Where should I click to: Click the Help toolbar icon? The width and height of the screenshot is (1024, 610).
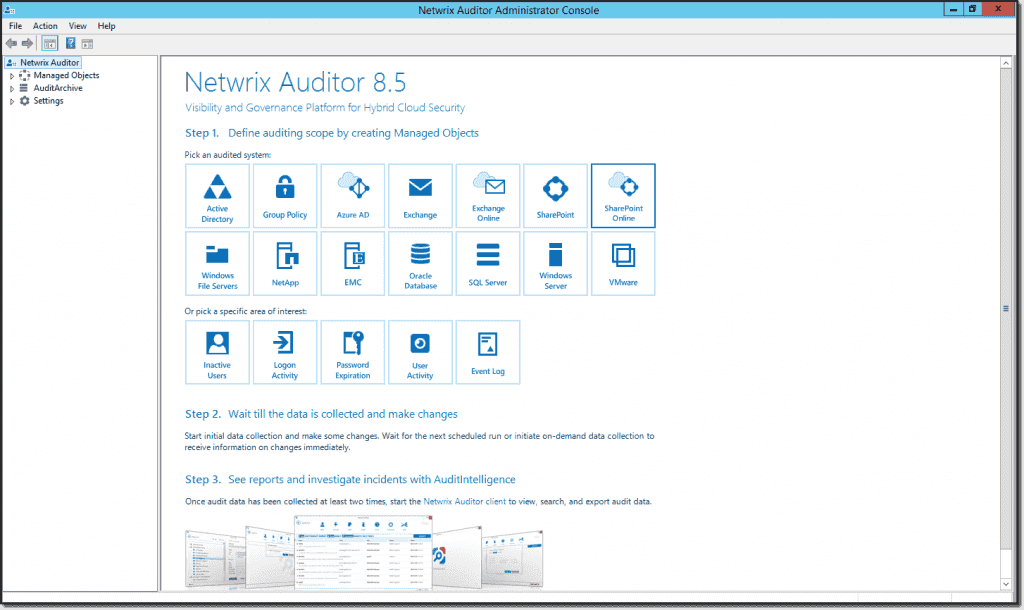click(71, 44)
